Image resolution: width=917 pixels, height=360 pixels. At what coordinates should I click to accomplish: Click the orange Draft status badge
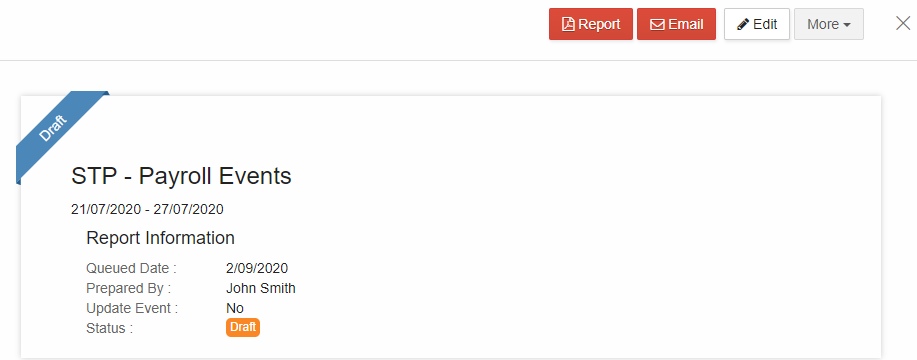tap(243, 327)
